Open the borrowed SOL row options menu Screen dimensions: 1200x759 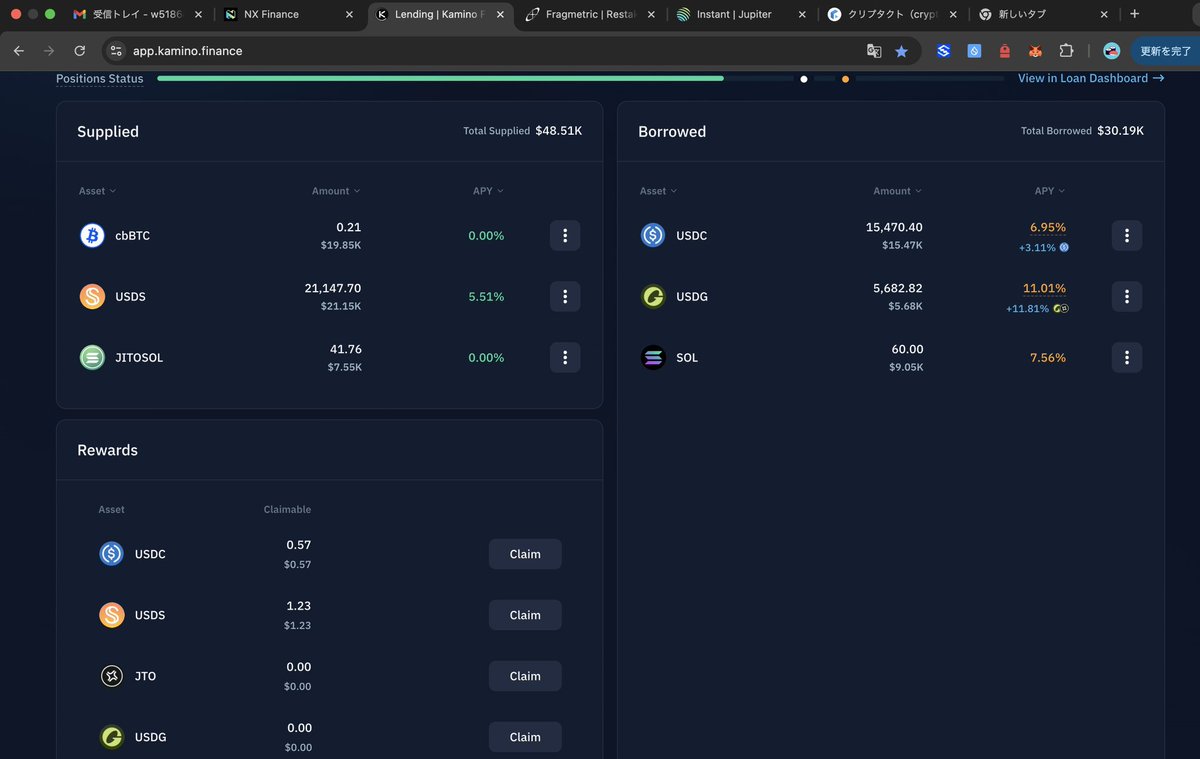click(1127, 357)
